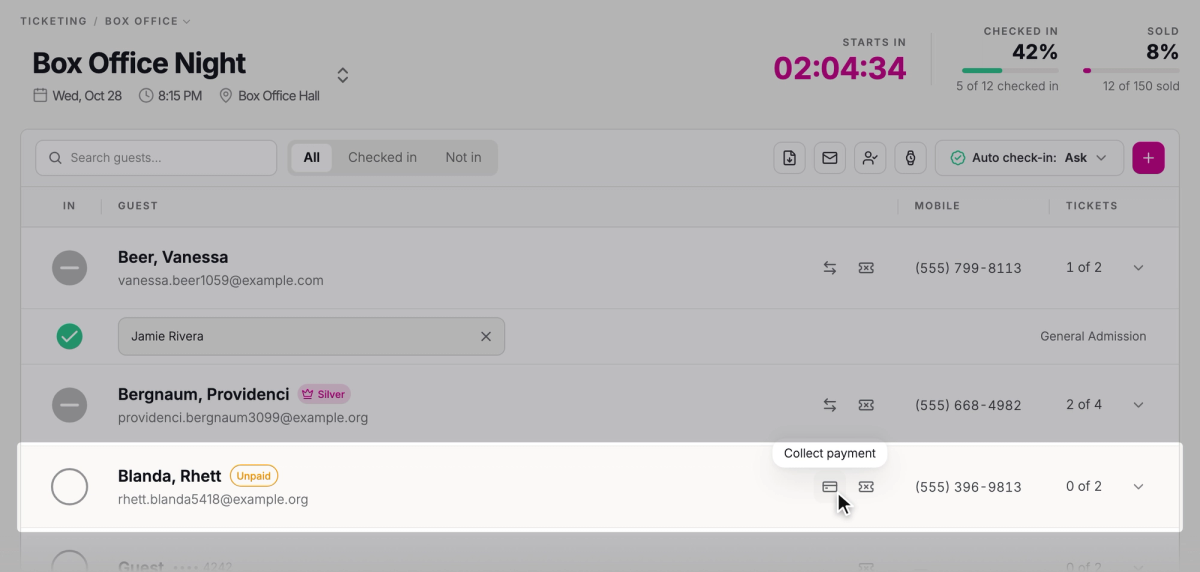The image size is (1200, 572).
Task: Click the IN column header
Action: [x=69, y=206]
